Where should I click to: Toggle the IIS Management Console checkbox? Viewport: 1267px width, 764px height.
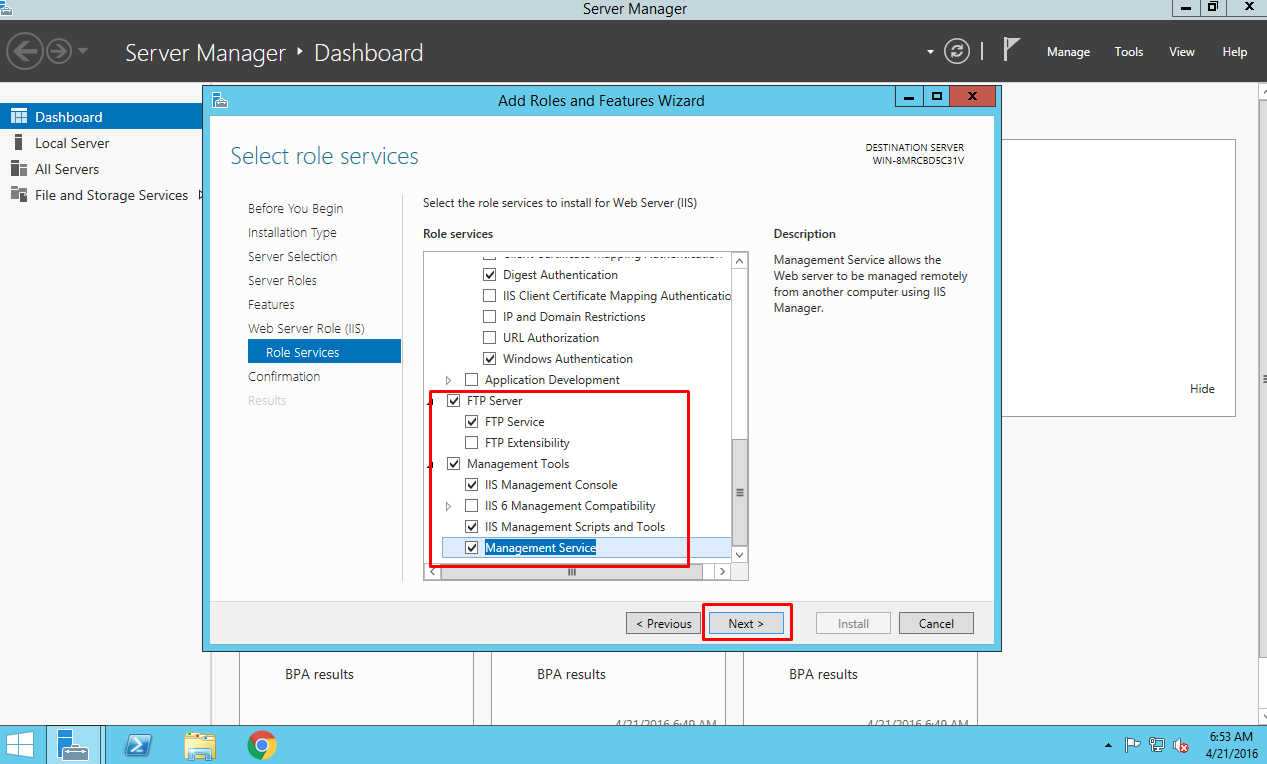click(x=472, y=485)
